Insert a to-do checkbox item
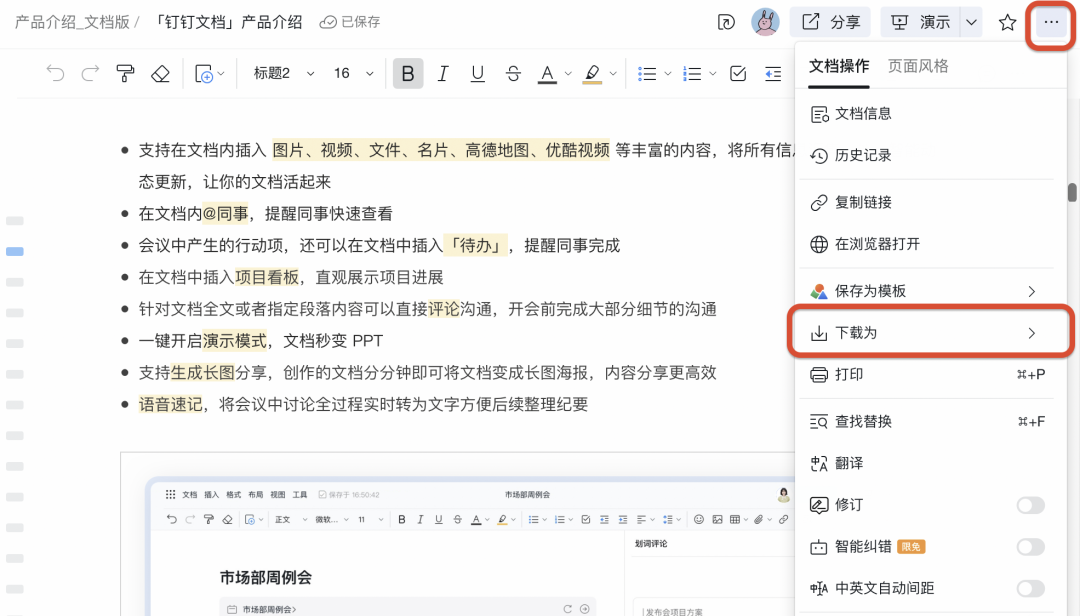 [738, 73]
